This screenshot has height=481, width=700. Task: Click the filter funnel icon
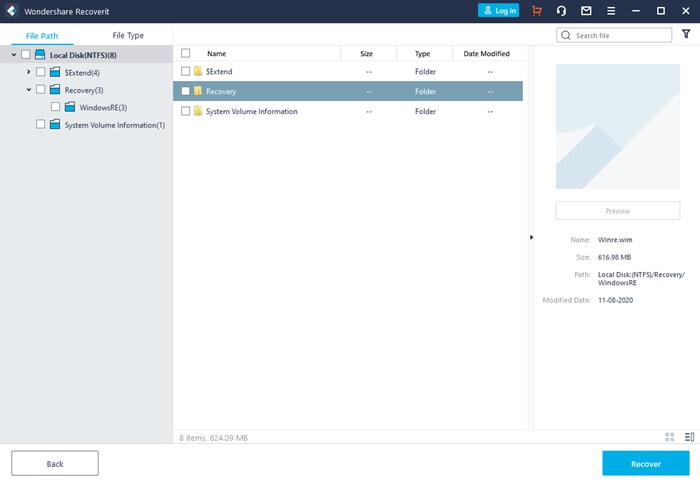tap(686, 34)
